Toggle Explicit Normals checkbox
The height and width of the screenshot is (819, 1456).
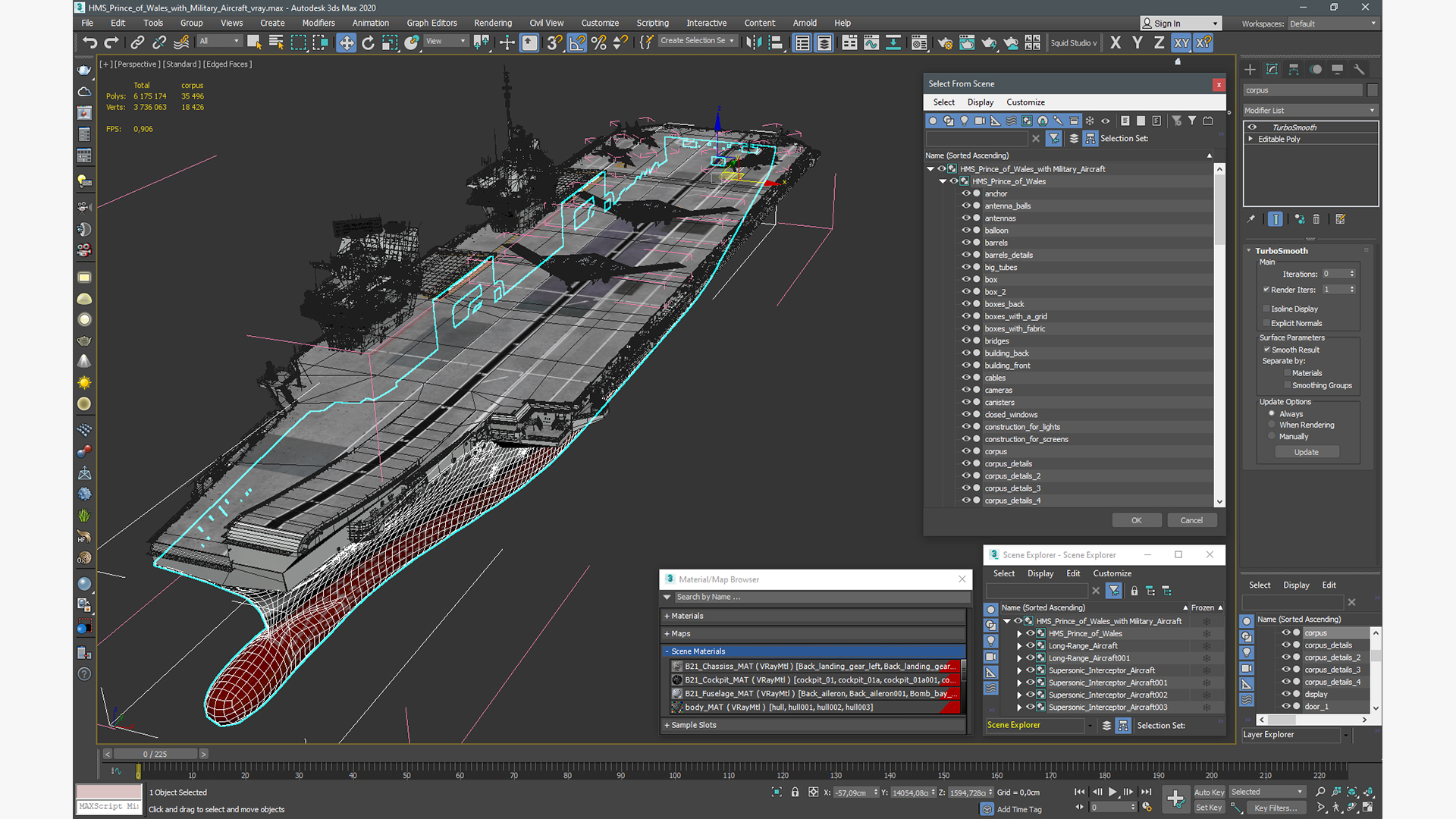[1266, 323]
